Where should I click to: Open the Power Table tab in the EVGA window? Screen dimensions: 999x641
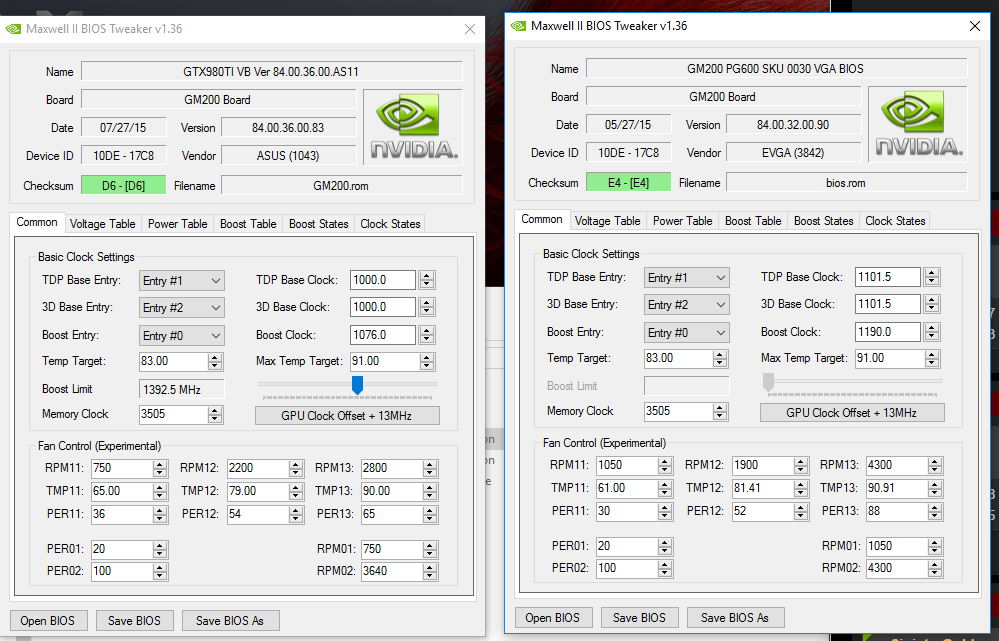(682, 221)
